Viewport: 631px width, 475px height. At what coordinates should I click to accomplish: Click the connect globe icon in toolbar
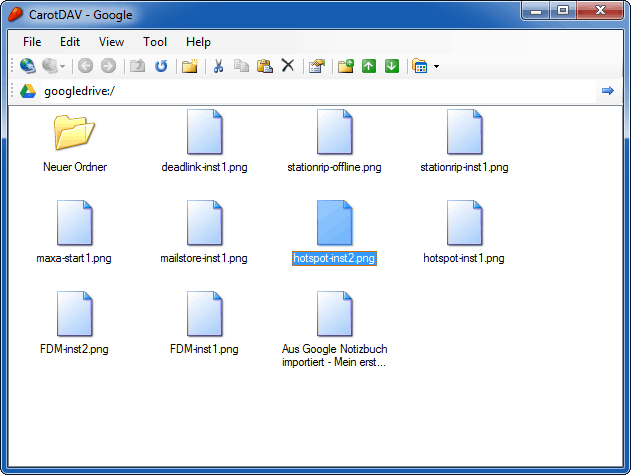(x=28, y=66)
